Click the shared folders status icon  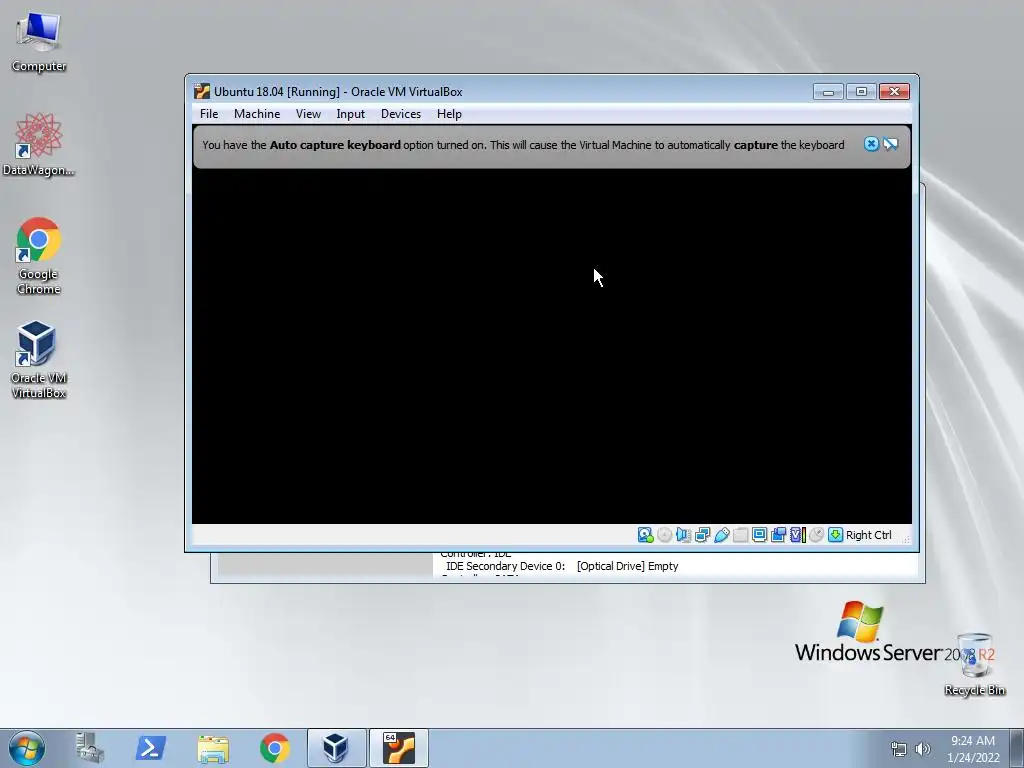[x=740, y=535]
